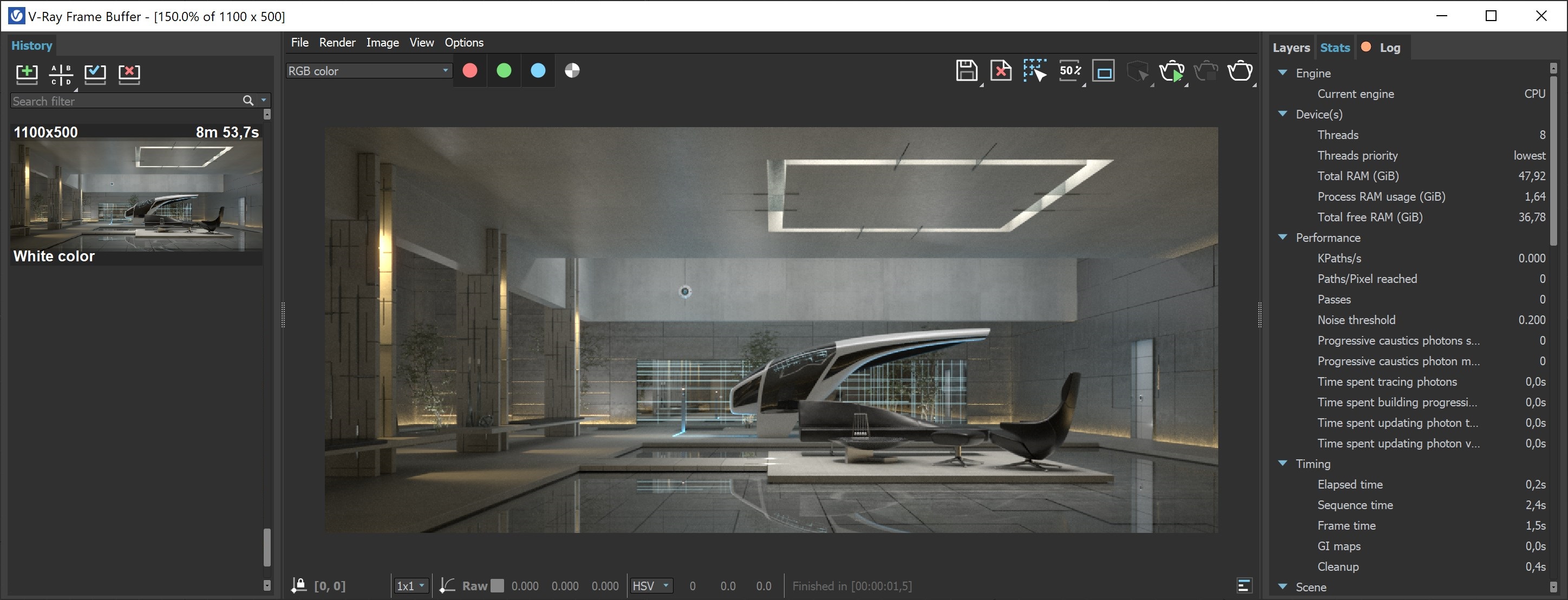Switch to the Log tab
1568x600 pixels.
pos(1390,47)
